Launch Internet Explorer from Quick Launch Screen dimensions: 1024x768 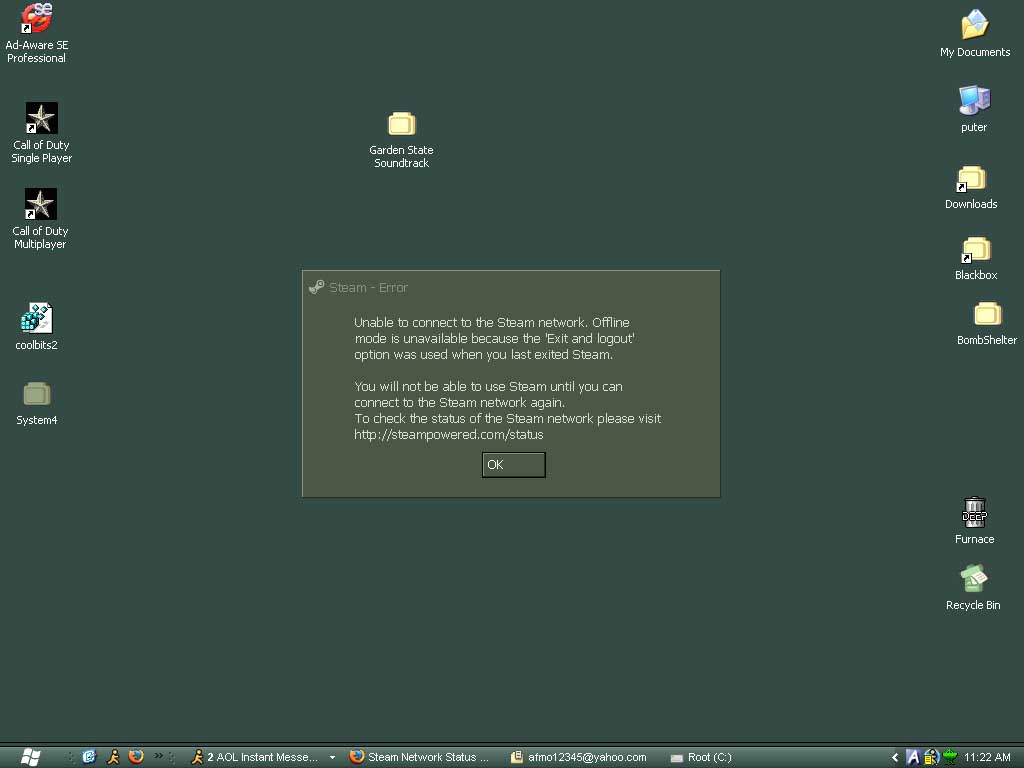pos(89,756)
